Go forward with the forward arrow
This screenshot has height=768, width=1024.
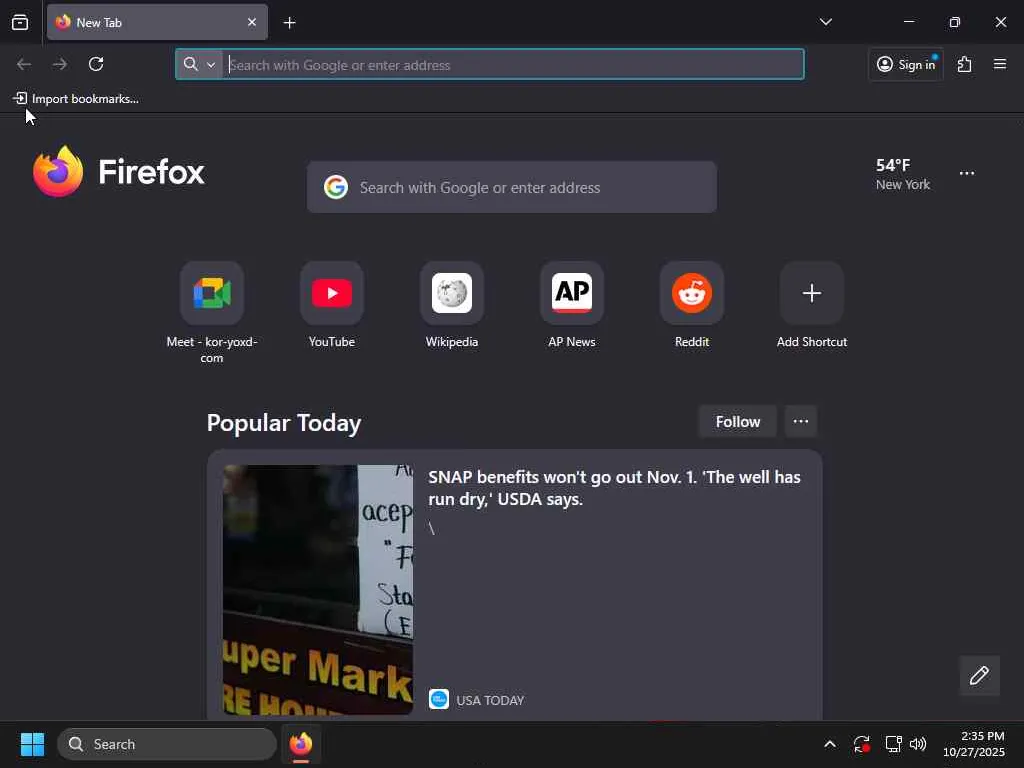(x=60, y=64)
